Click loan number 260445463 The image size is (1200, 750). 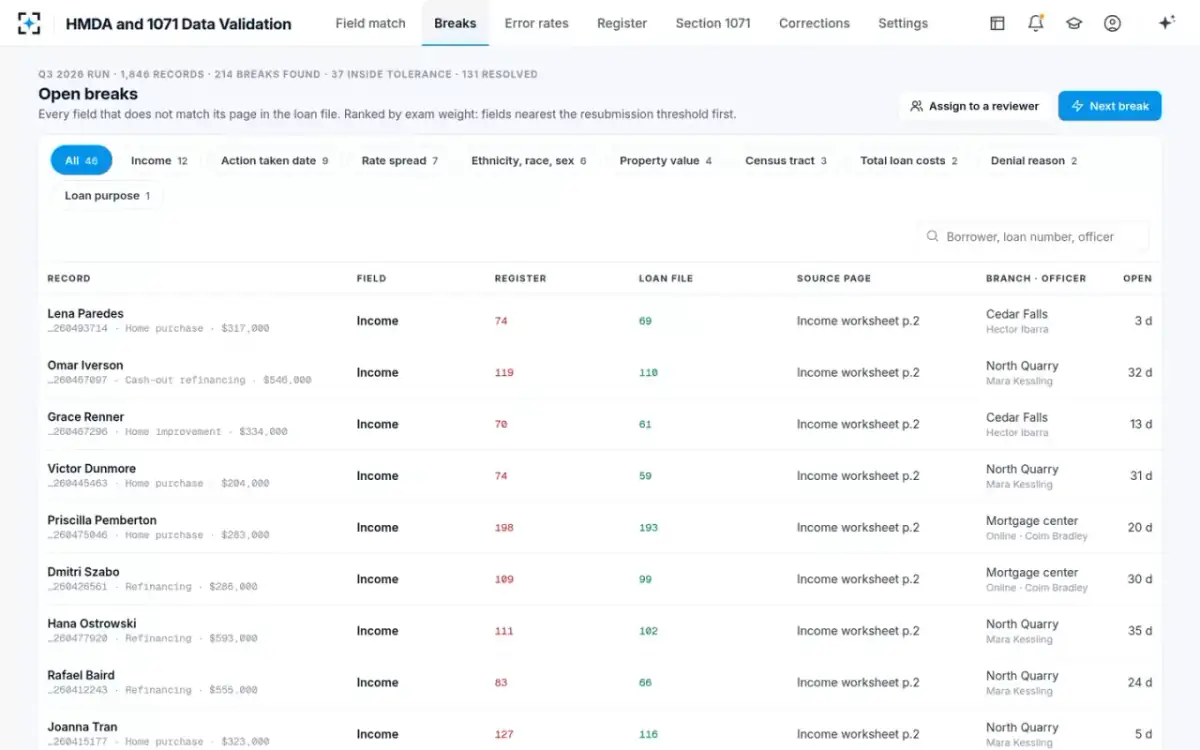(77, 483)
